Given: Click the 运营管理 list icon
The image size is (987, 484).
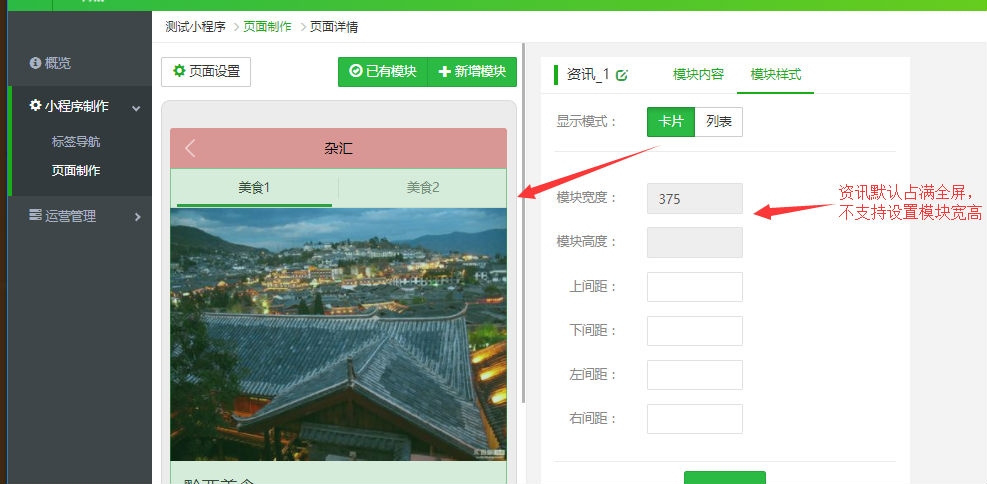Looking at the screenshot, I should [35, 215].
